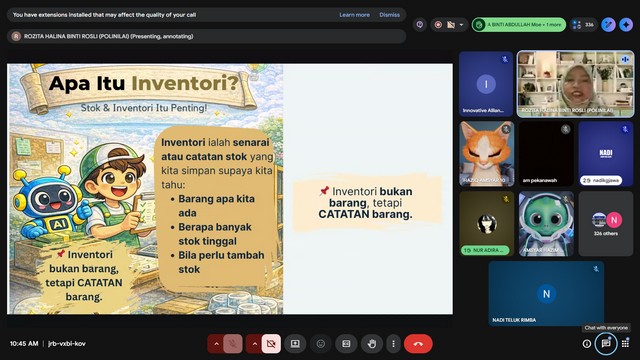Screen dimensions: 640x360
Task: Toggle the muted microphone button
Action: pos(233,344)
